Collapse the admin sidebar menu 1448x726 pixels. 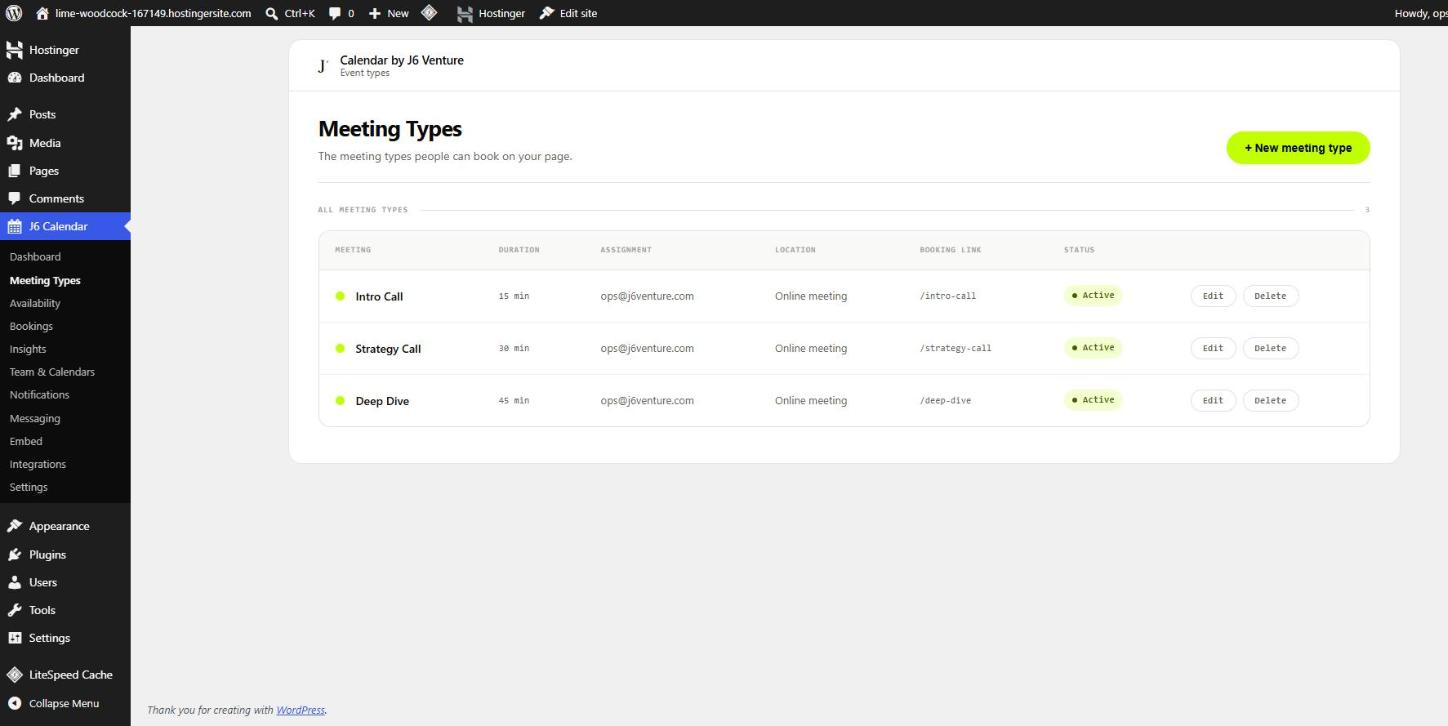point(65,704)
